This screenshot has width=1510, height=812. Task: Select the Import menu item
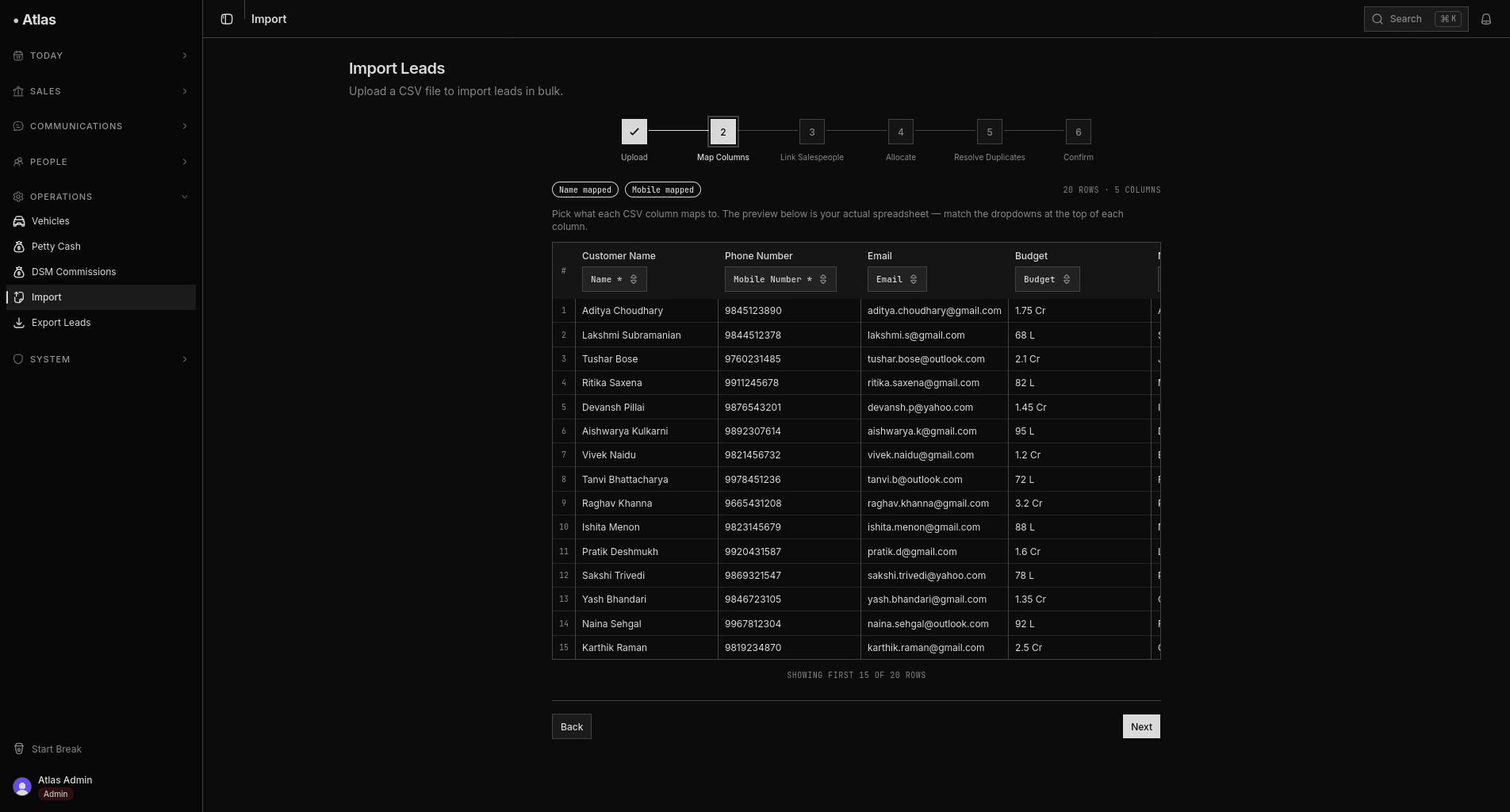point(101,297)
